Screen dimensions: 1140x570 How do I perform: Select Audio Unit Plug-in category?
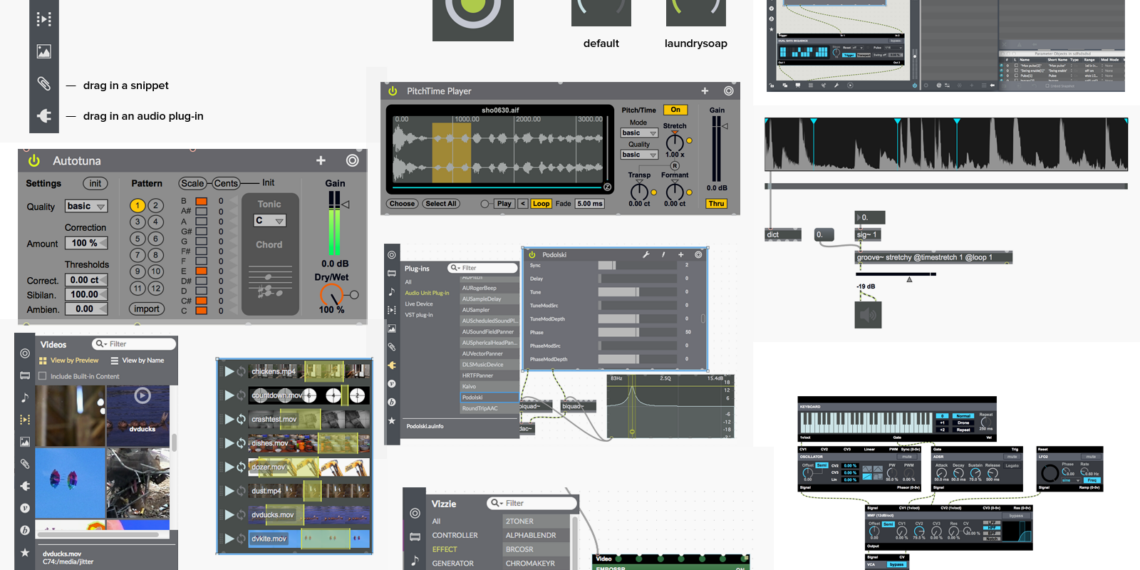[427, 293]
